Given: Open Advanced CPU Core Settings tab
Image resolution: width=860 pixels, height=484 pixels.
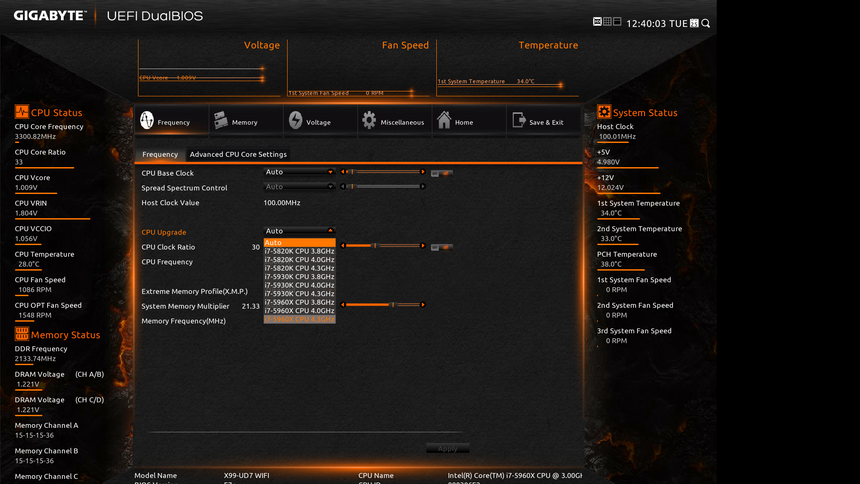Looking at the screenshot, I should pos(238,154).
